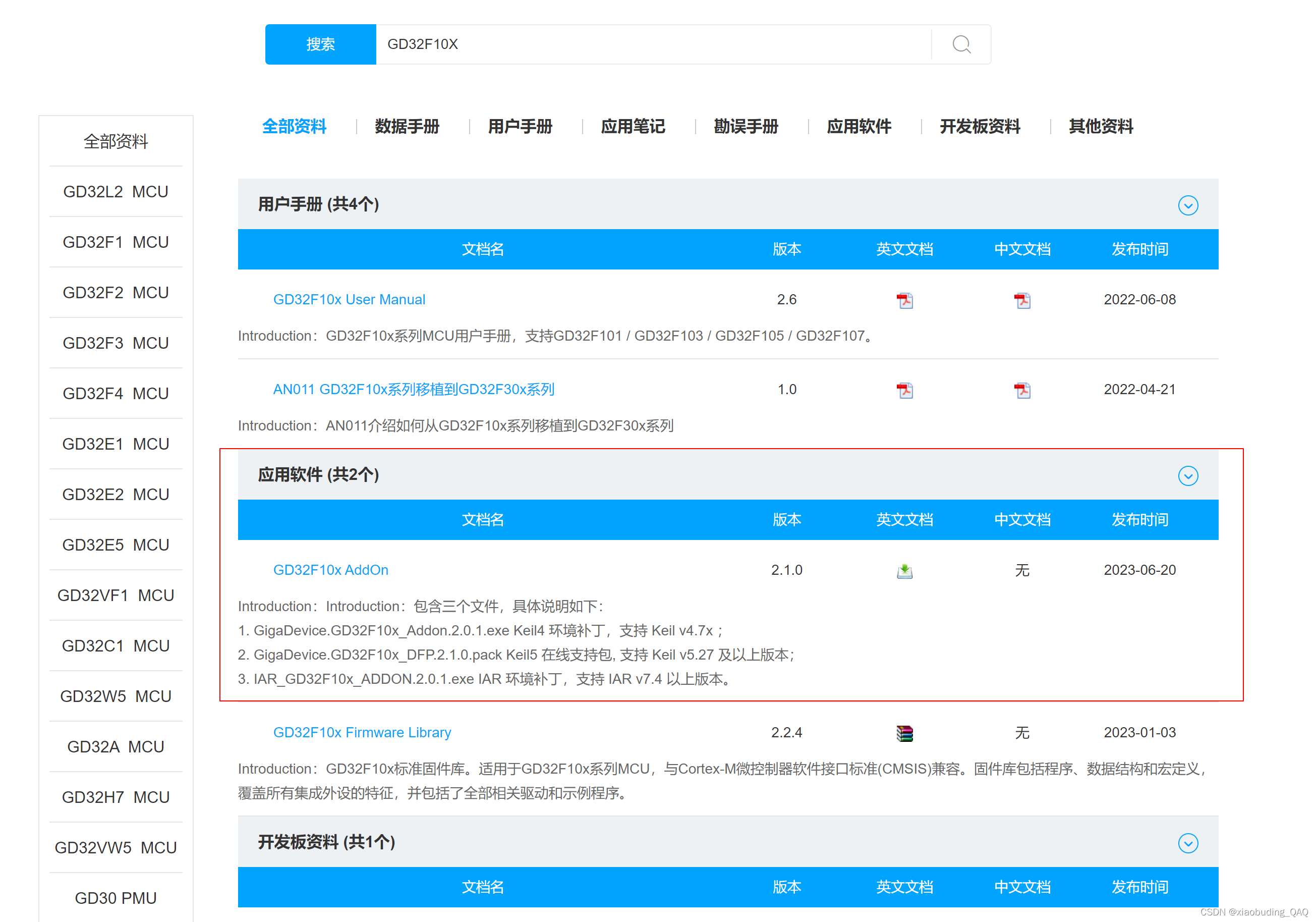Switch to the 数据手册 tab
This screenshot has width=1316, height=922.
(407, 126)
